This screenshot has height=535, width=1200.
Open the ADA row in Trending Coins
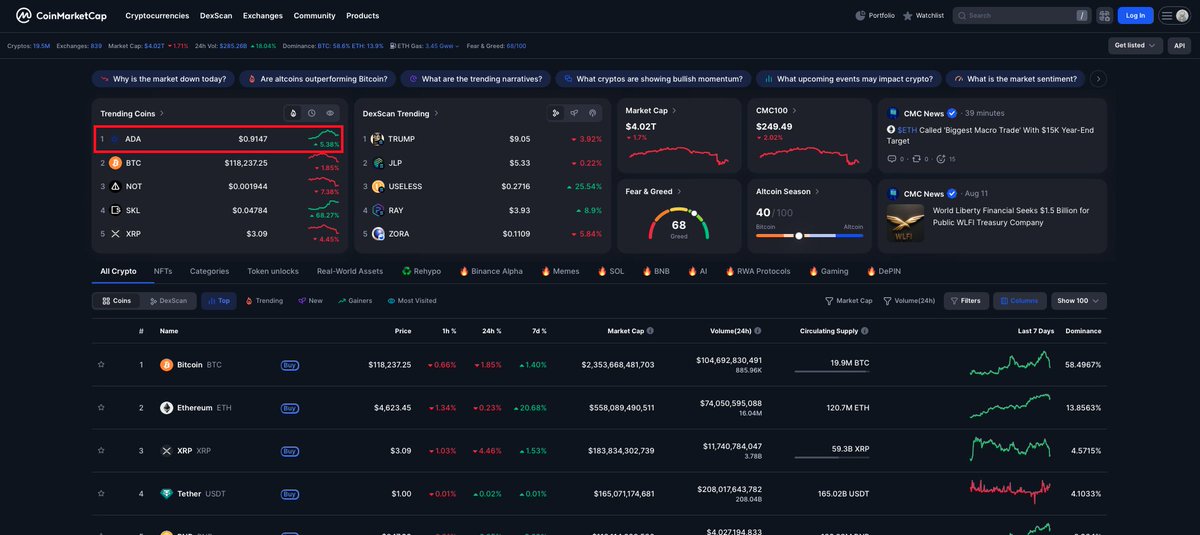[x=219, y=139]
